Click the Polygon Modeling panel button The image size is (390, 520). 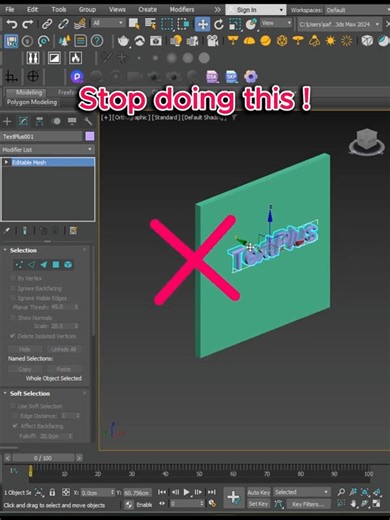pyautogui.click(x=32, y=102)
